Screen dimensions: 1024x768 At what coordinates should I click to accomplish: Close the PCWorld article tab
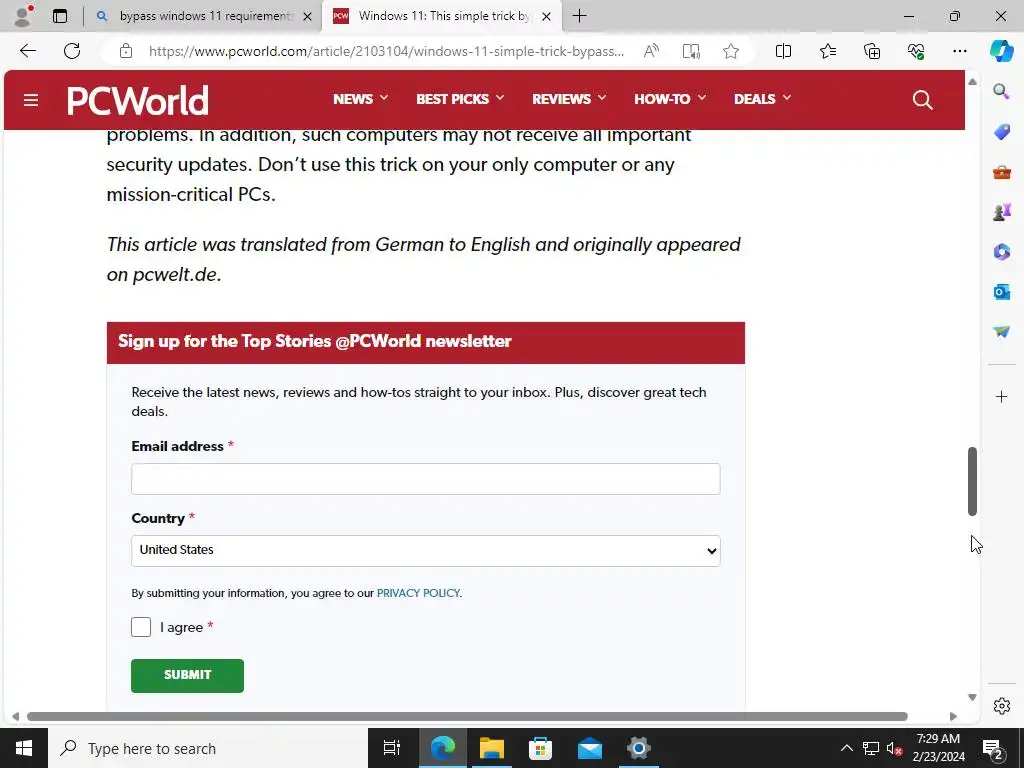(547, 17)
